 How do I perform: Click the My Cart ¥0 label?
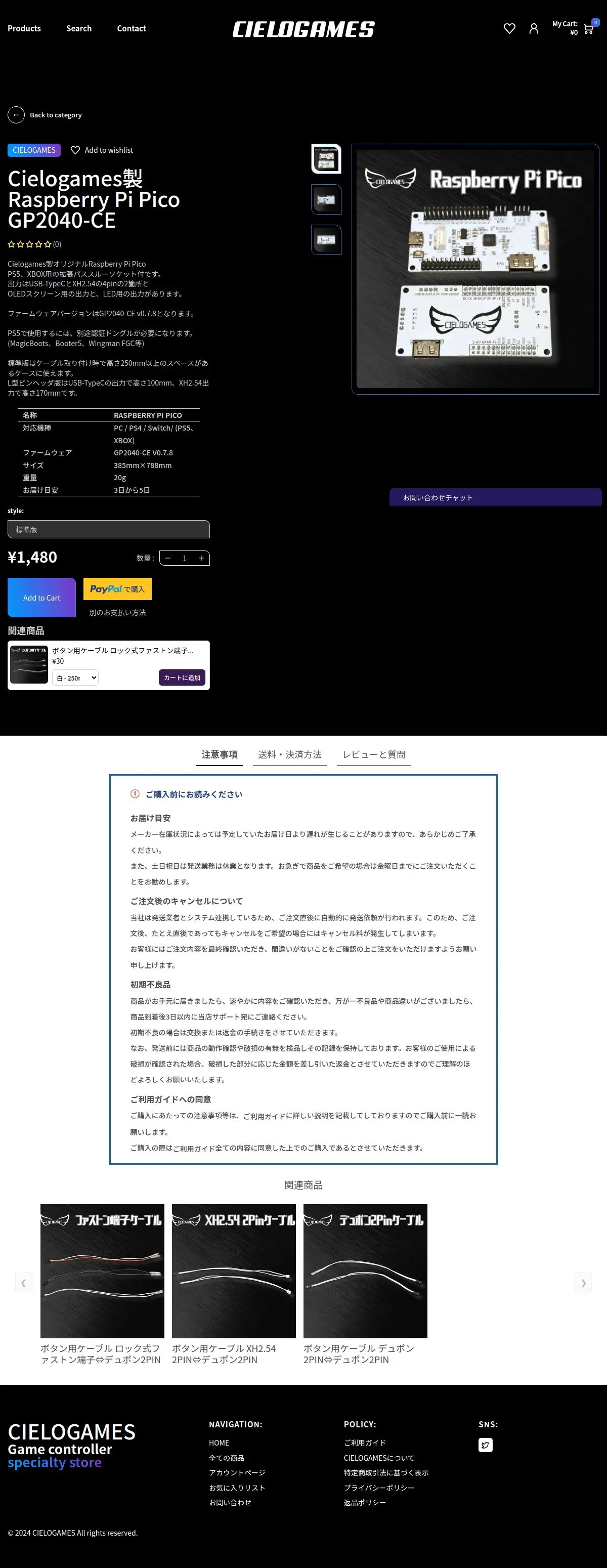(565, 28)
